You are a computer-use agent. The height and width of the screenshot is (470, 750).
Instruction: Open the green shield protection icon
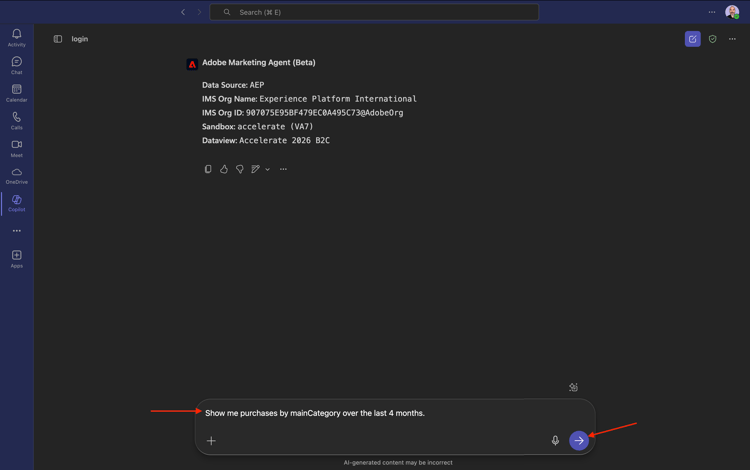(x=713, y=39)
